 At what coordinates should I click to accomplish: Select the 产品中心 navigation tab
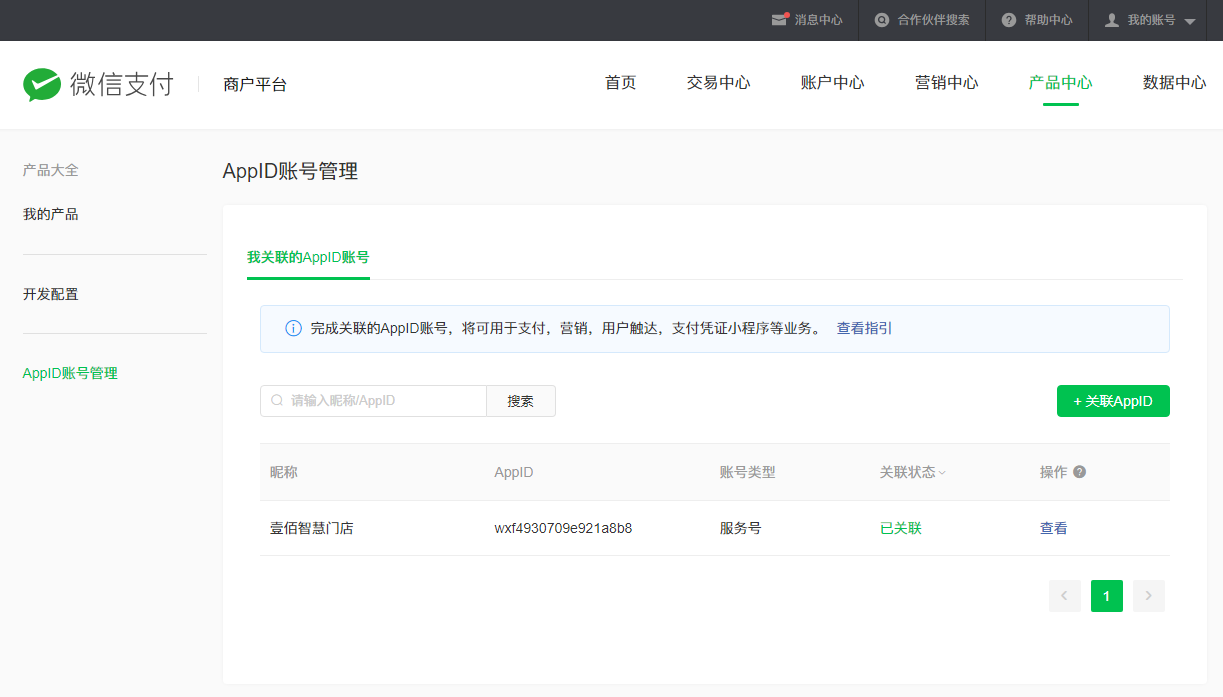coord(1061,83)
